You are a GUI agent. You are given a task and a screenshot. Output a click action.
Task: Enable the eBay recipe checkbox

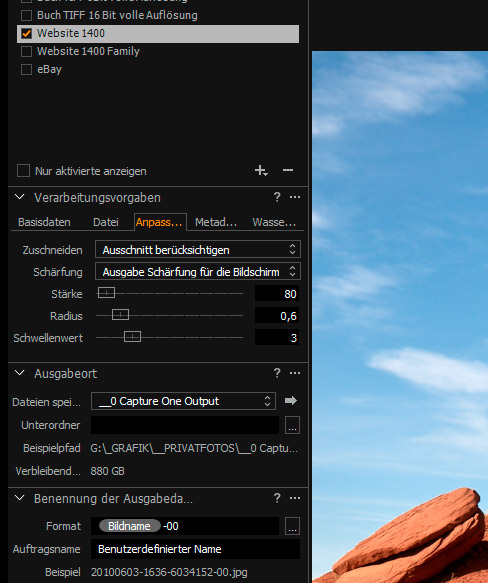click(x=26, y=70)
